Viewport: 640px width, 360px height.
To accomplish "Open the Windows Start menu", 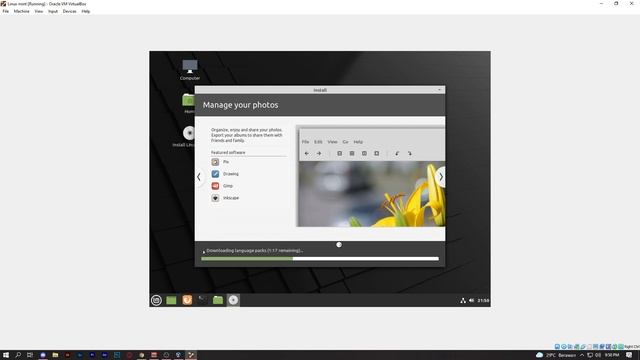I will (x=6, y=355).
